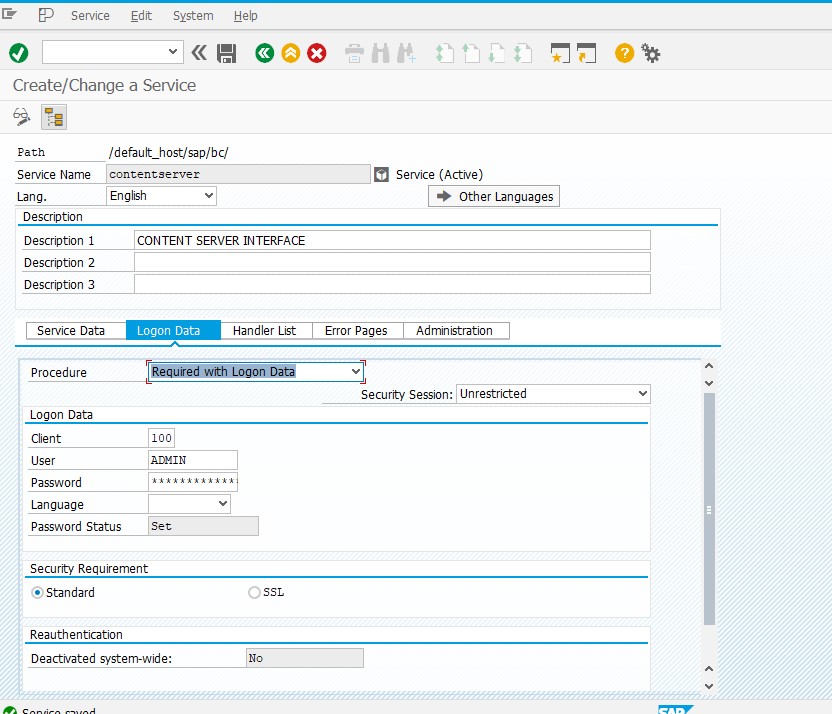Click the Description 1 text field
This screenshot has height=714, width=832.
(392, 240)
